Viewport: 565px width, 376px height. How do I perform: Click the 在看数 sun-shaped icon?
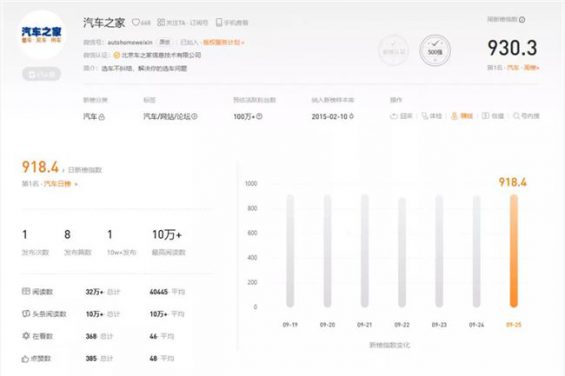tap(26, 336)
